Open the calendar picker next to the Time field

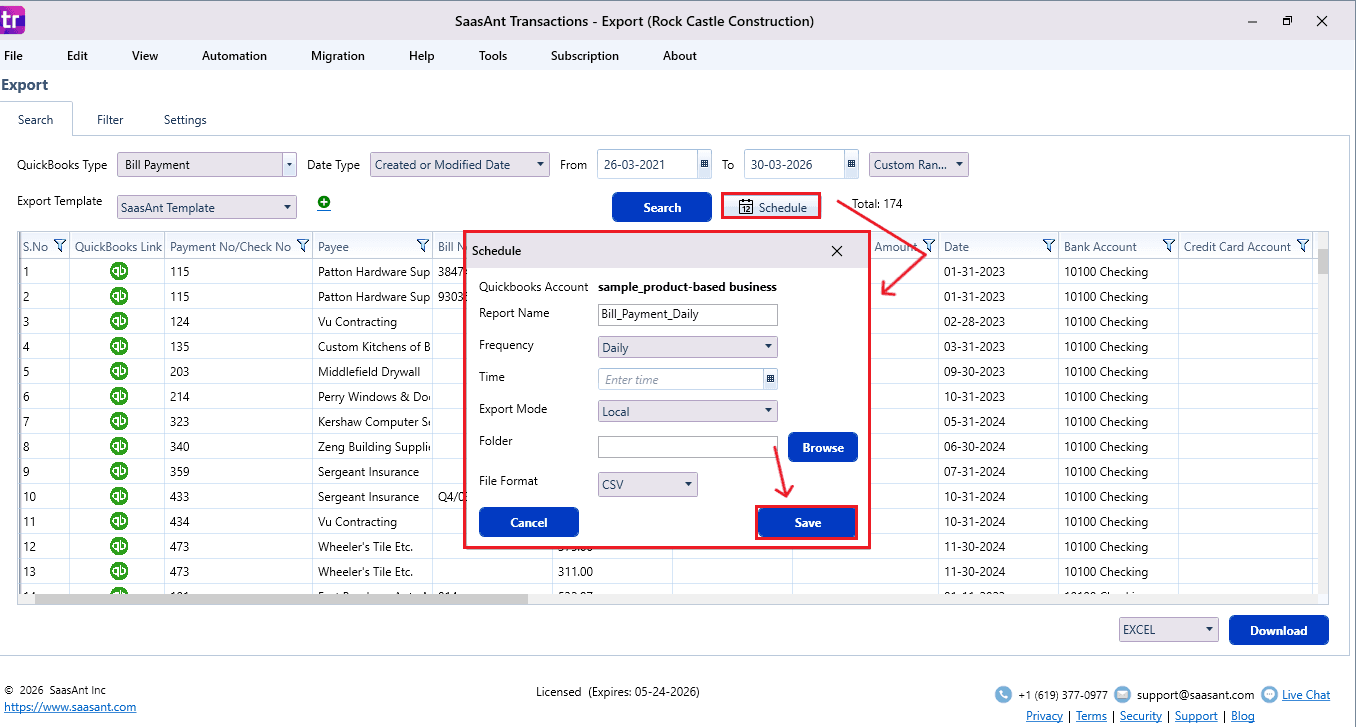coord(769,379)
